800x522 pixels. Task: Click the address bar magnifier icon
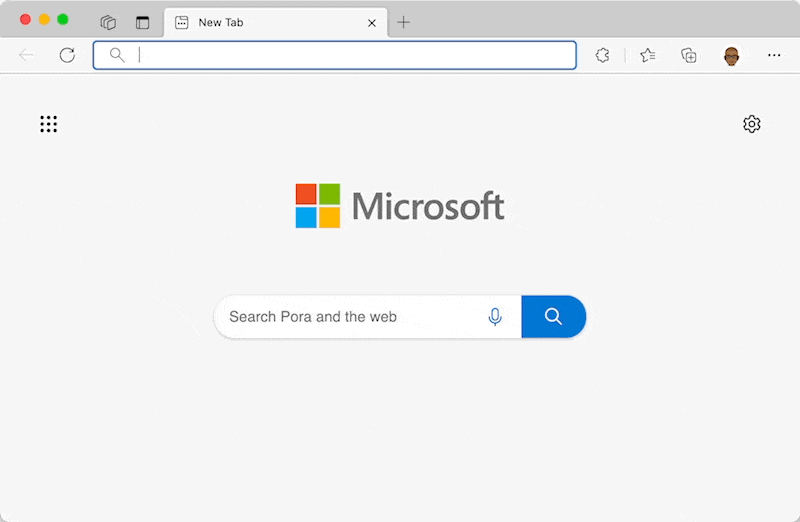(x=117, y=55)
